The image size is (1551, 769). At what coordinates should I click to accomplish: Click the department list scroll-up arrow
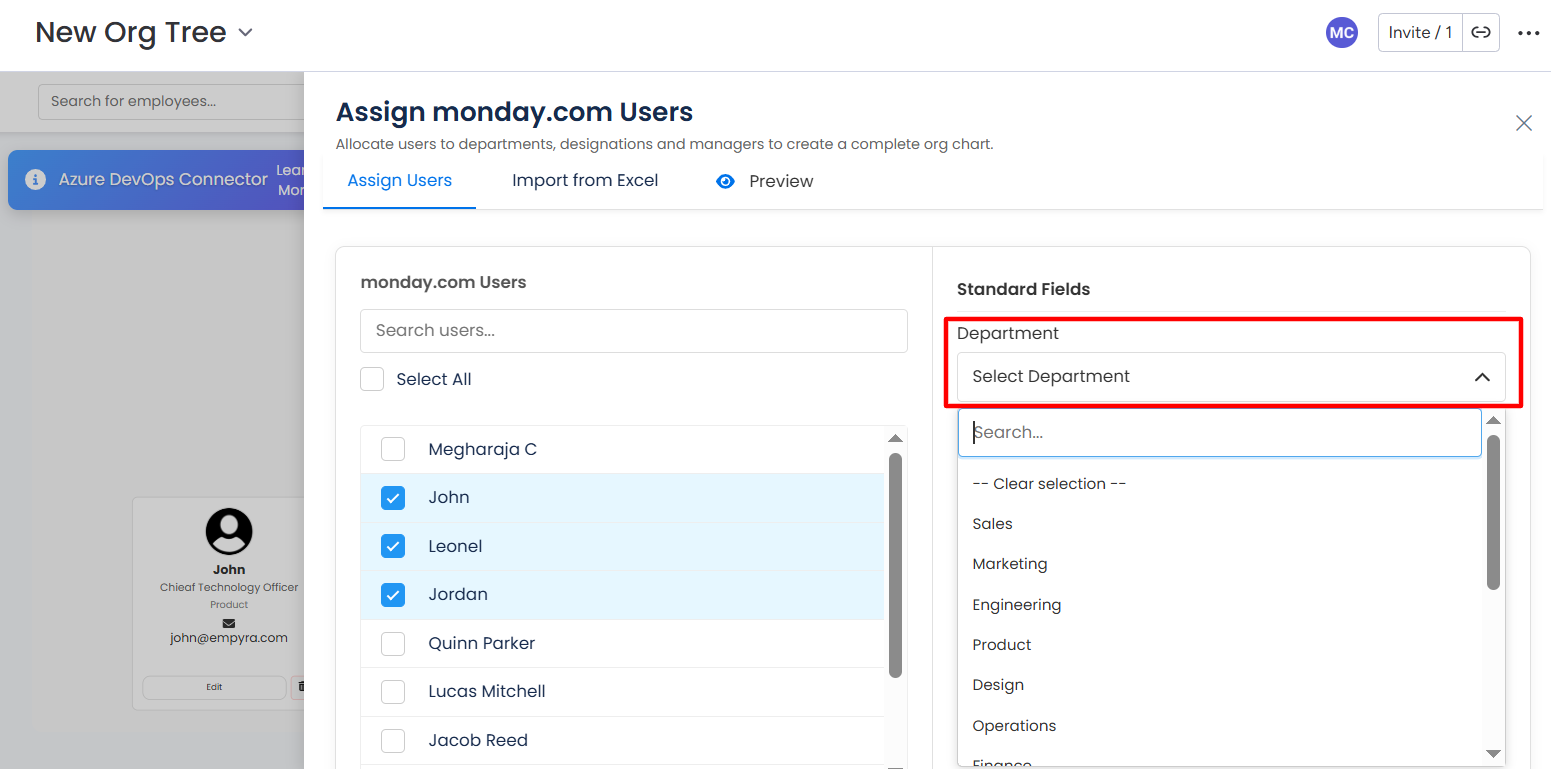pyautogui.click(x=1493, y=421)
